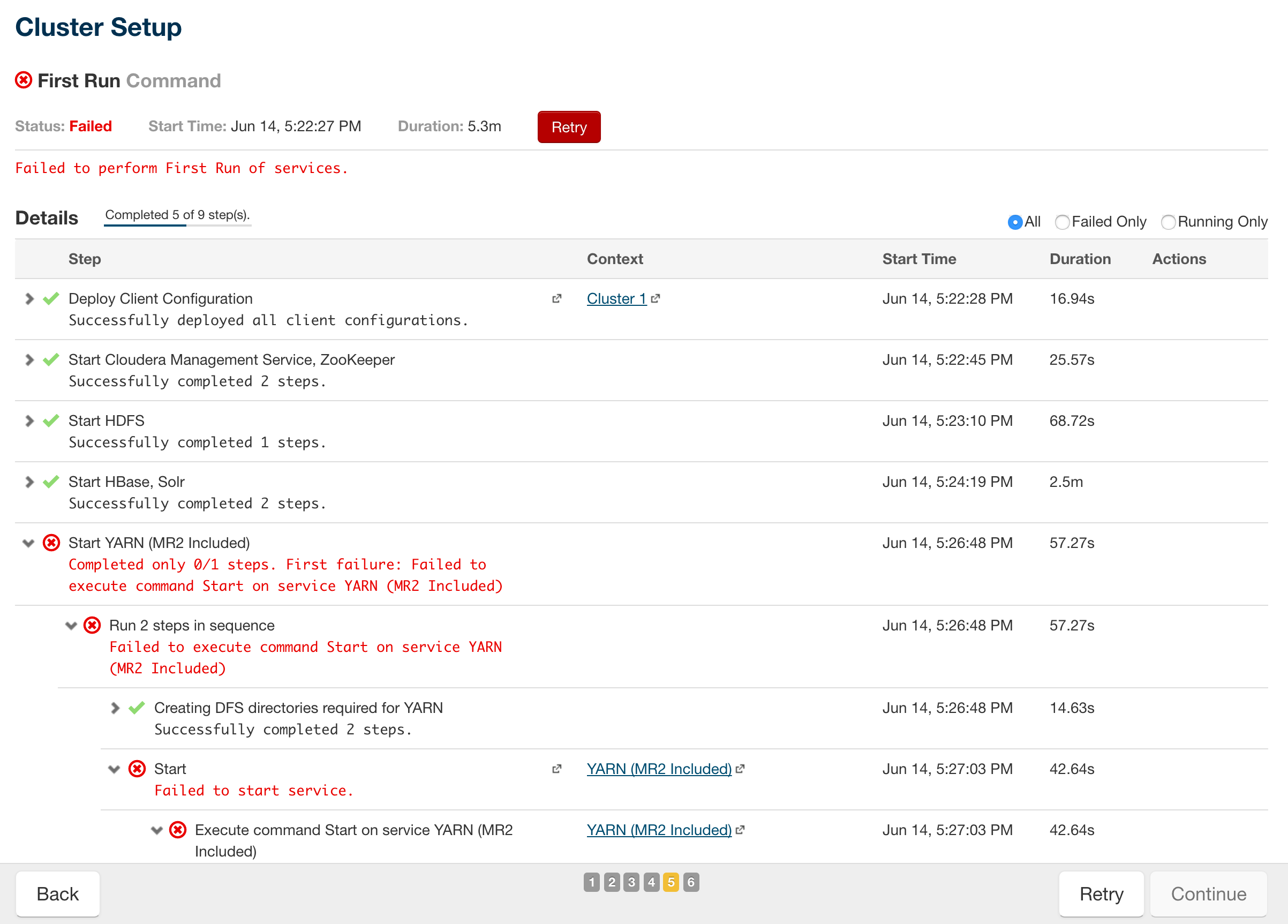Click external link icon in the Start step row
This screenshot has width=1288, height=924.
coord(556,769)
